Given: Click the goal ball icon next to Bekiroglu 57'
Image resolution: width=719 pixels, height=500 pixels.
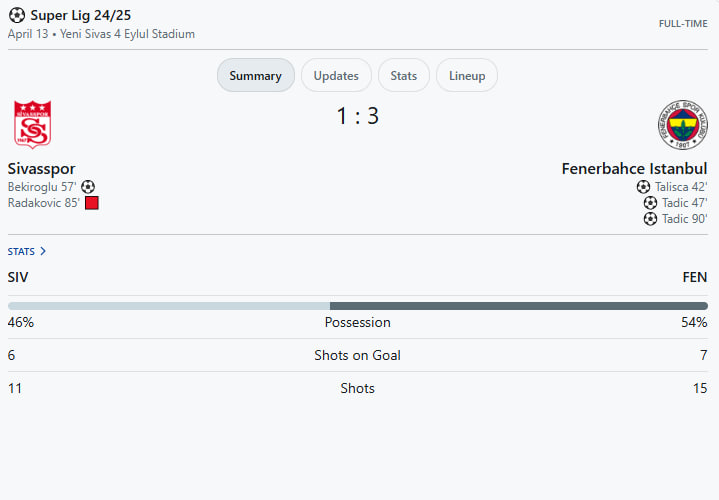Looking at the screenshot, I should (x=88, y=187).
